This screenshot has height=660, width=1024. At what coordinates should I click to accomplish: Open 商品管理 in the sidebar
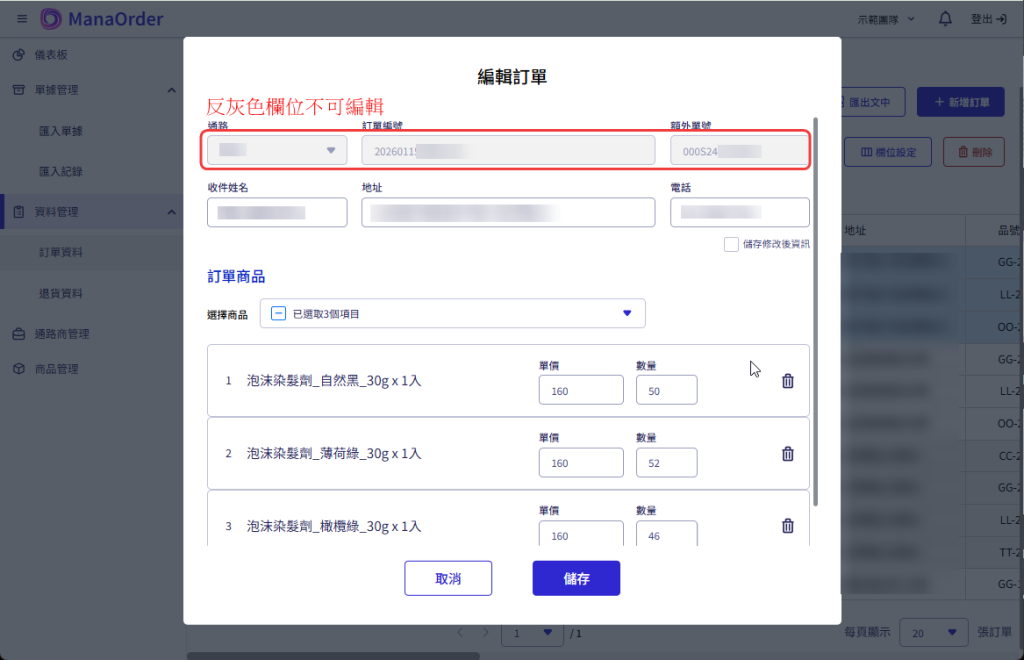pyautogui.click(x=56, y=369)
